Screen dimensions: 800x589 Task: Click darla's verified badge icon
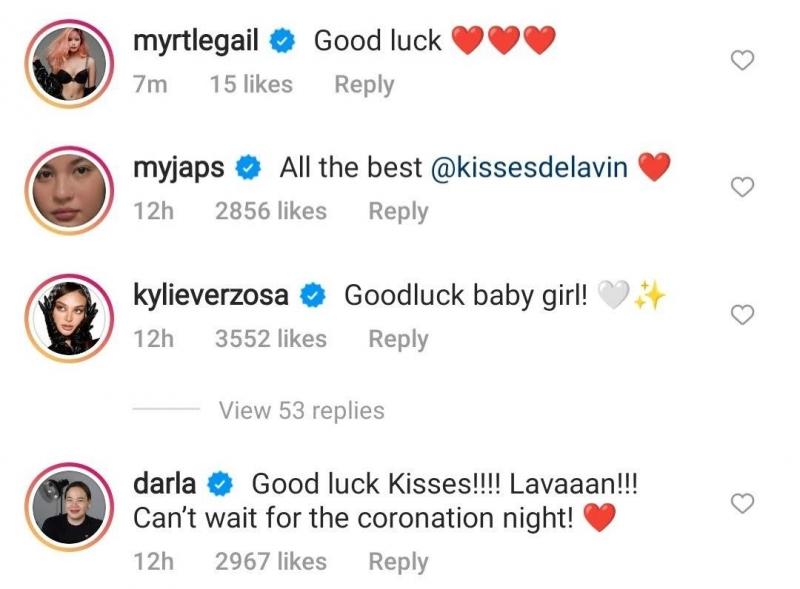(x=220, y=484)
